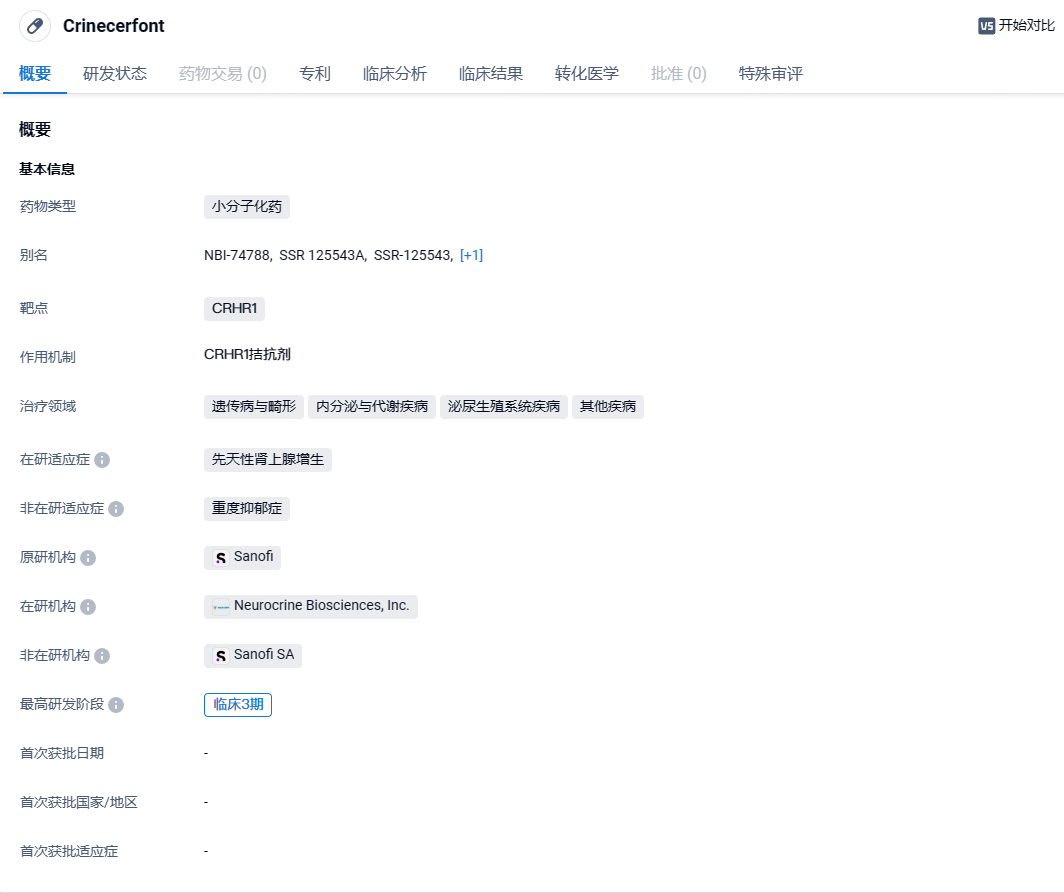Open the 重度抑郁症 indication tag
This screenshot has width=1064, height=893.
click(247, 508)
